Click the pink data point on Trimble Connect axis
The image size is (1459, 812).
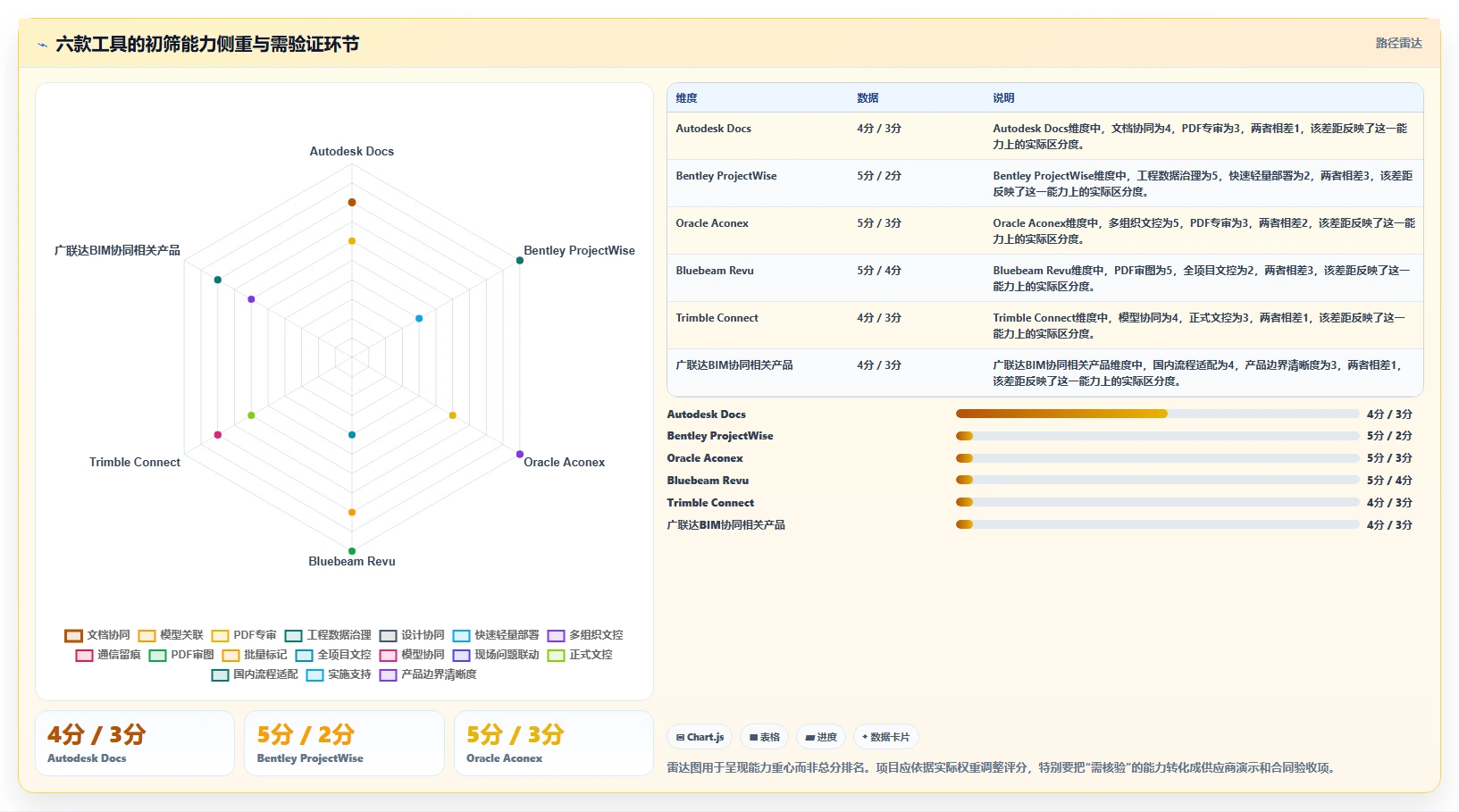218,435
